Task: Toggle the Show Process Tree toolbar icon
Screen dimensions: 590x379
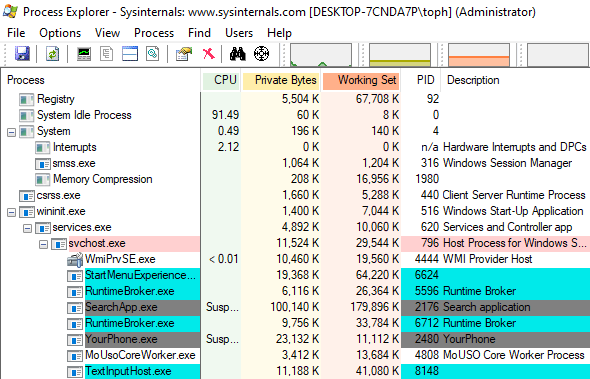Action: pos(106,54)
